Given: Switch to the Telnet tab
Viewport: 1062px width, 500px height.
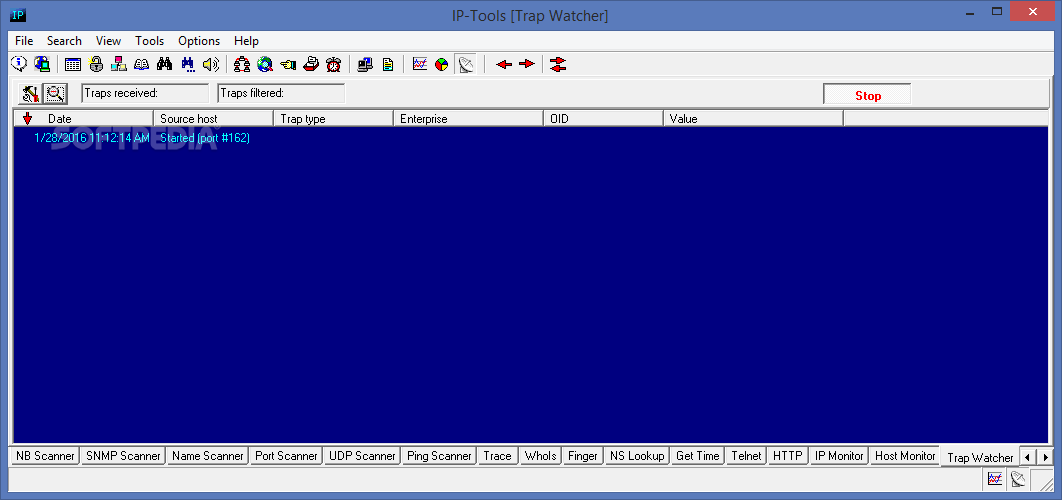Looking at the screenshot, I should pos(746,456).
